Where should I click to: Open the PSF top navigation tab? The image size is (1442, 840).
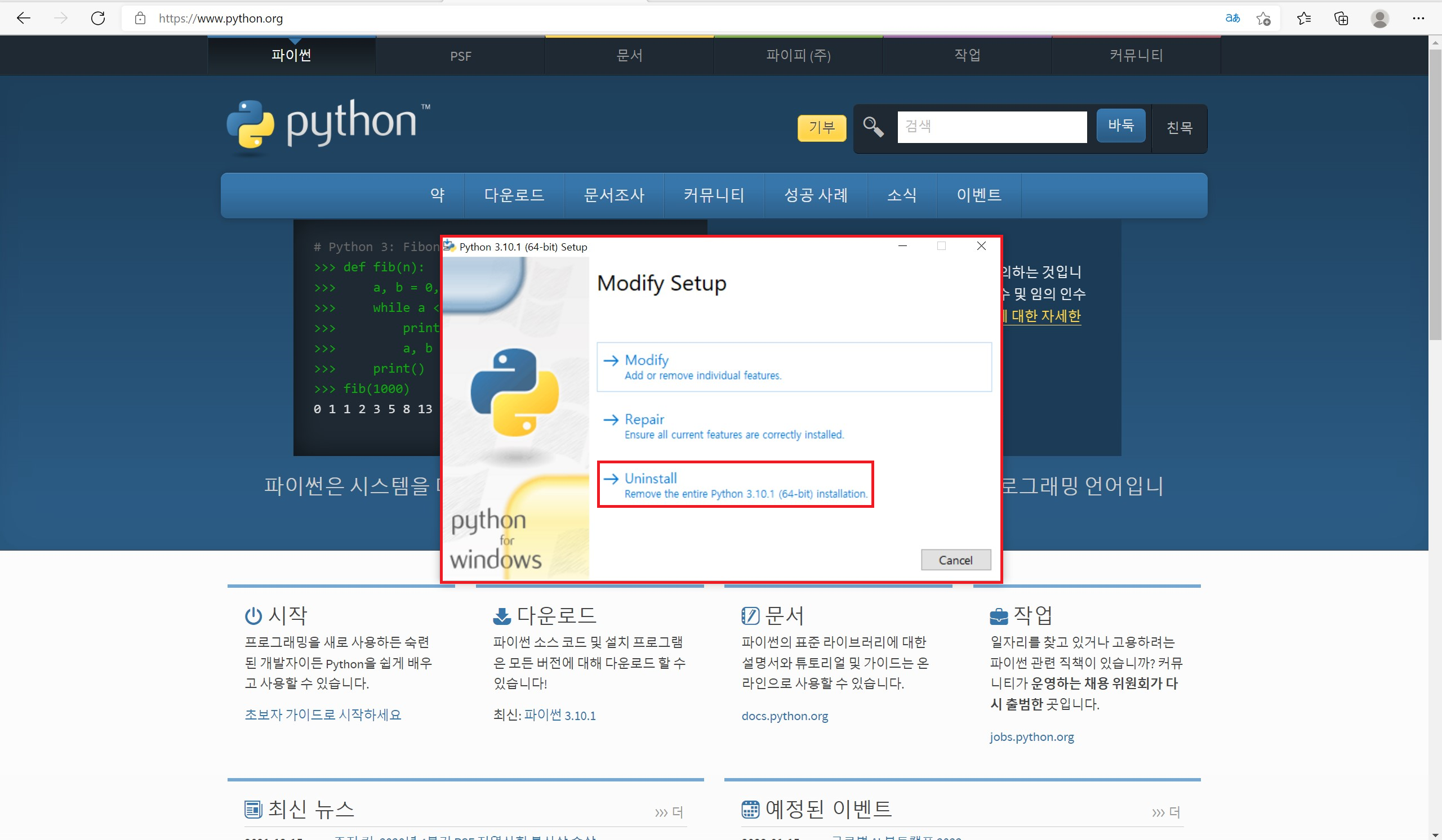461,56
